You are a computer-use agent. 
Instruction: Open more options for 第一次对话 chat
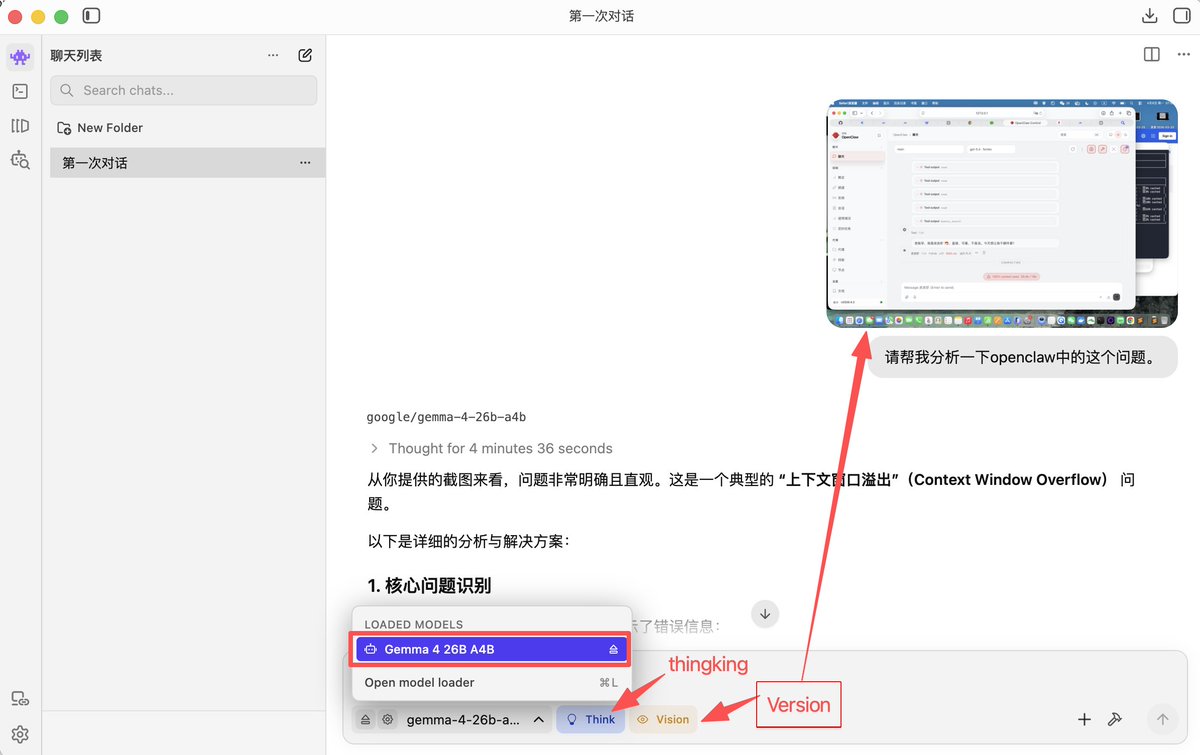pyautogui.click(x=305, y=163)
